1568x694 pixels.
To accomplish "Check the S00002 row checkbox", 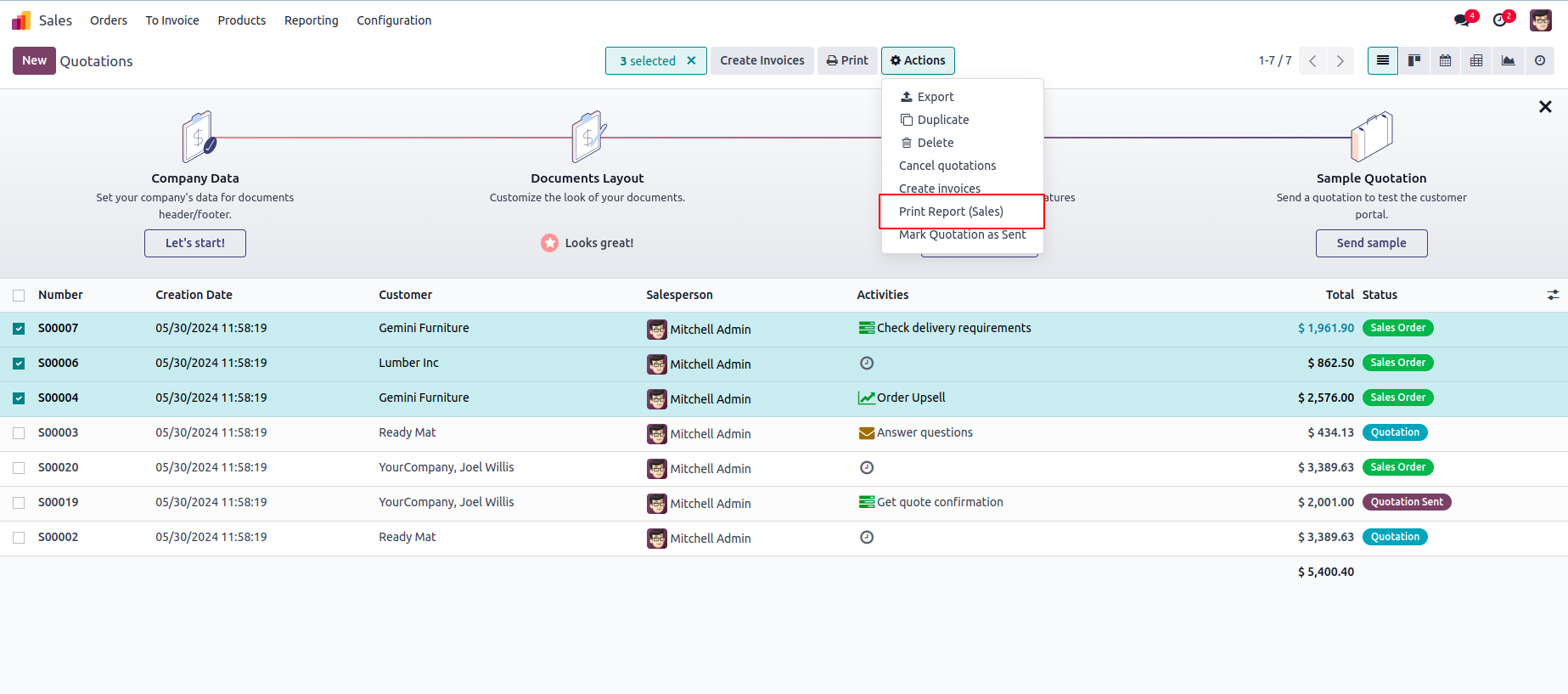I will pos(19,538).
